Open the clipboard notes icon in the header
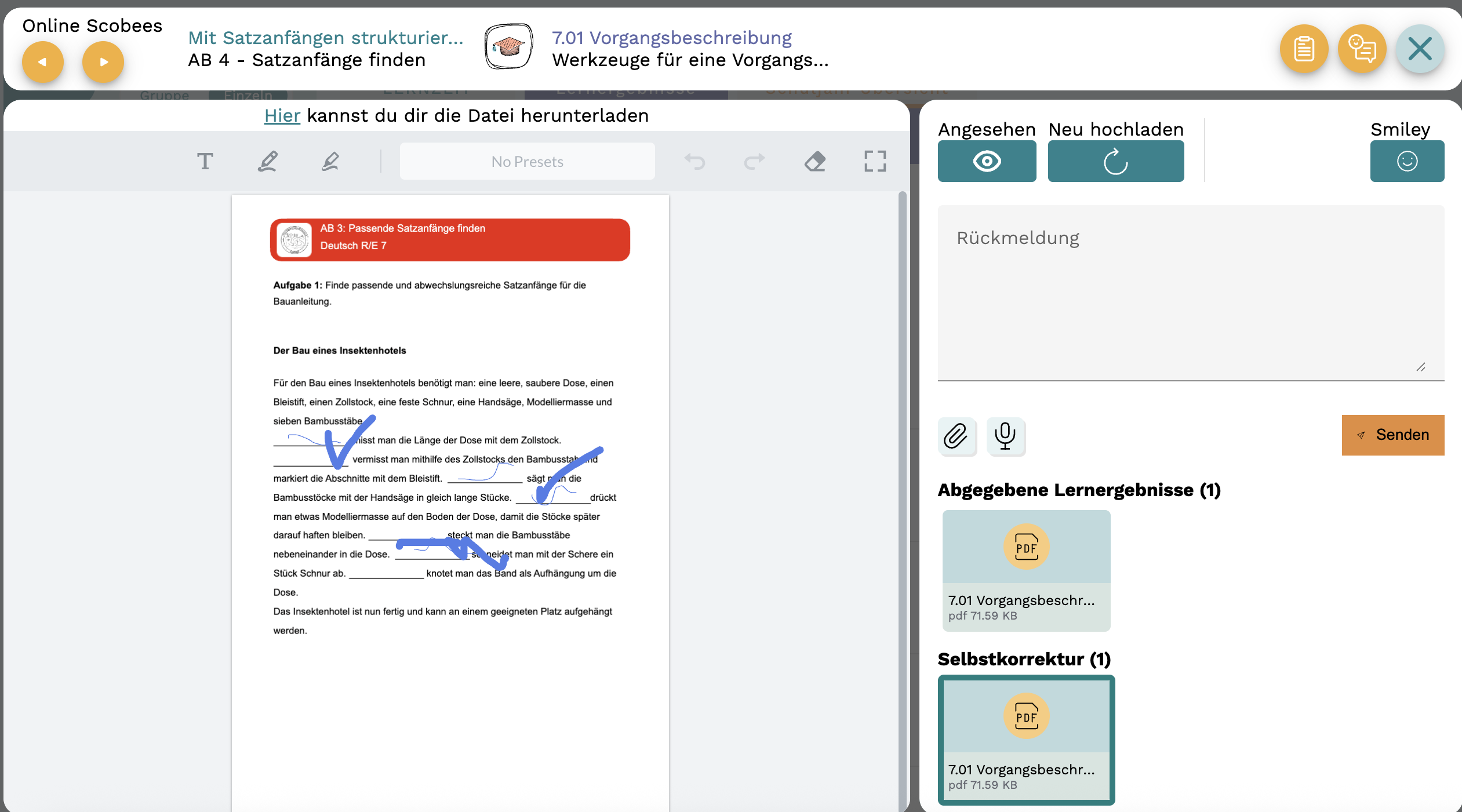 click(x=1304, y=49)
